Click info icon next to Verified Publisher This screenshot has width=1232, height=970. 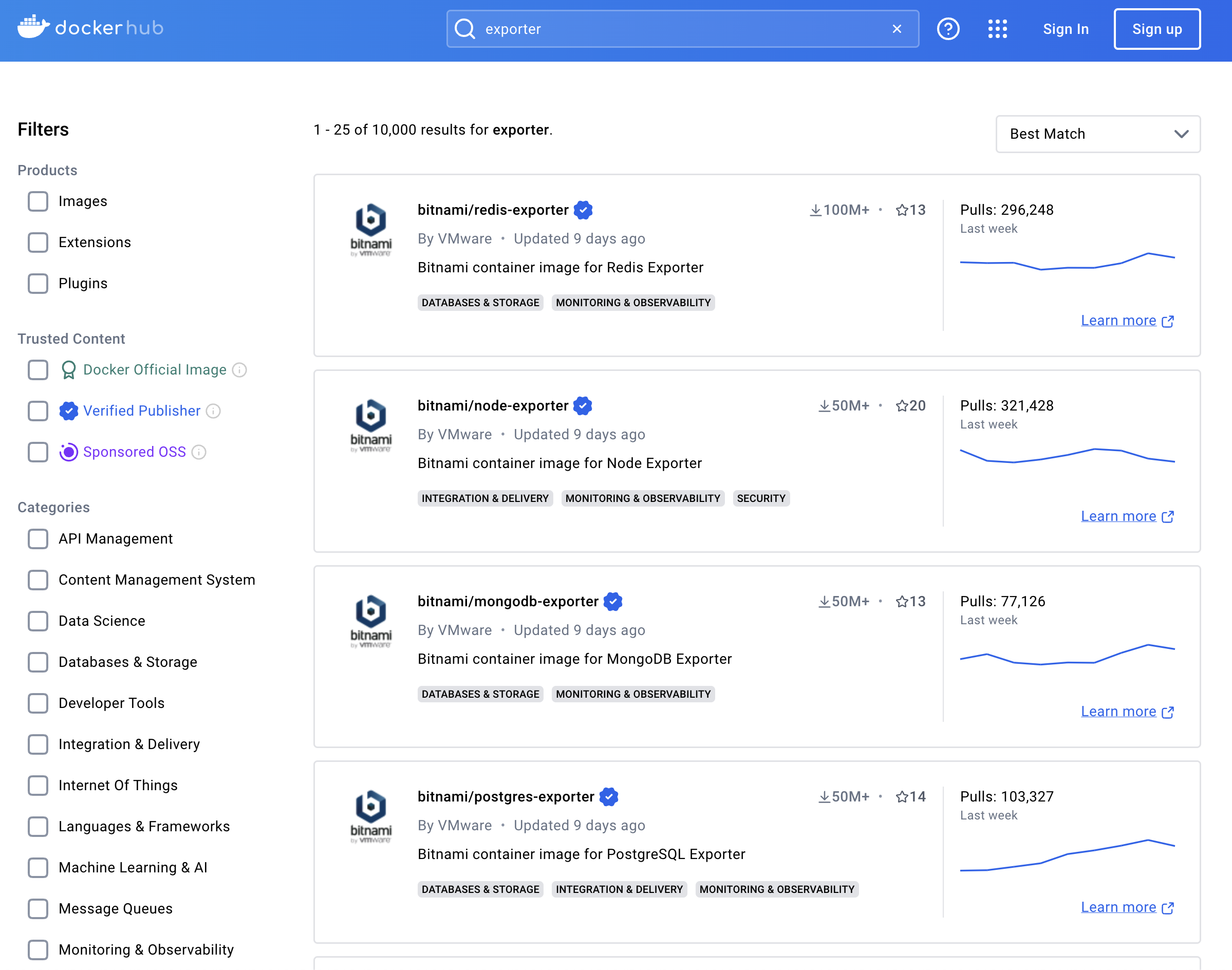[x=214, y=411]
